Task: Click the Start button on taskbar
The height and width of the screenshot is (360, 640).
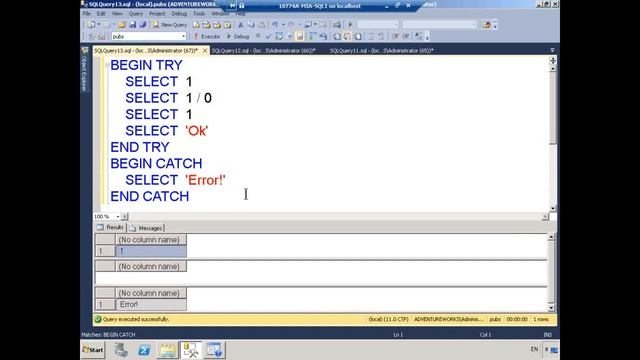Action: pyautogui.click(x=93, y=350)
